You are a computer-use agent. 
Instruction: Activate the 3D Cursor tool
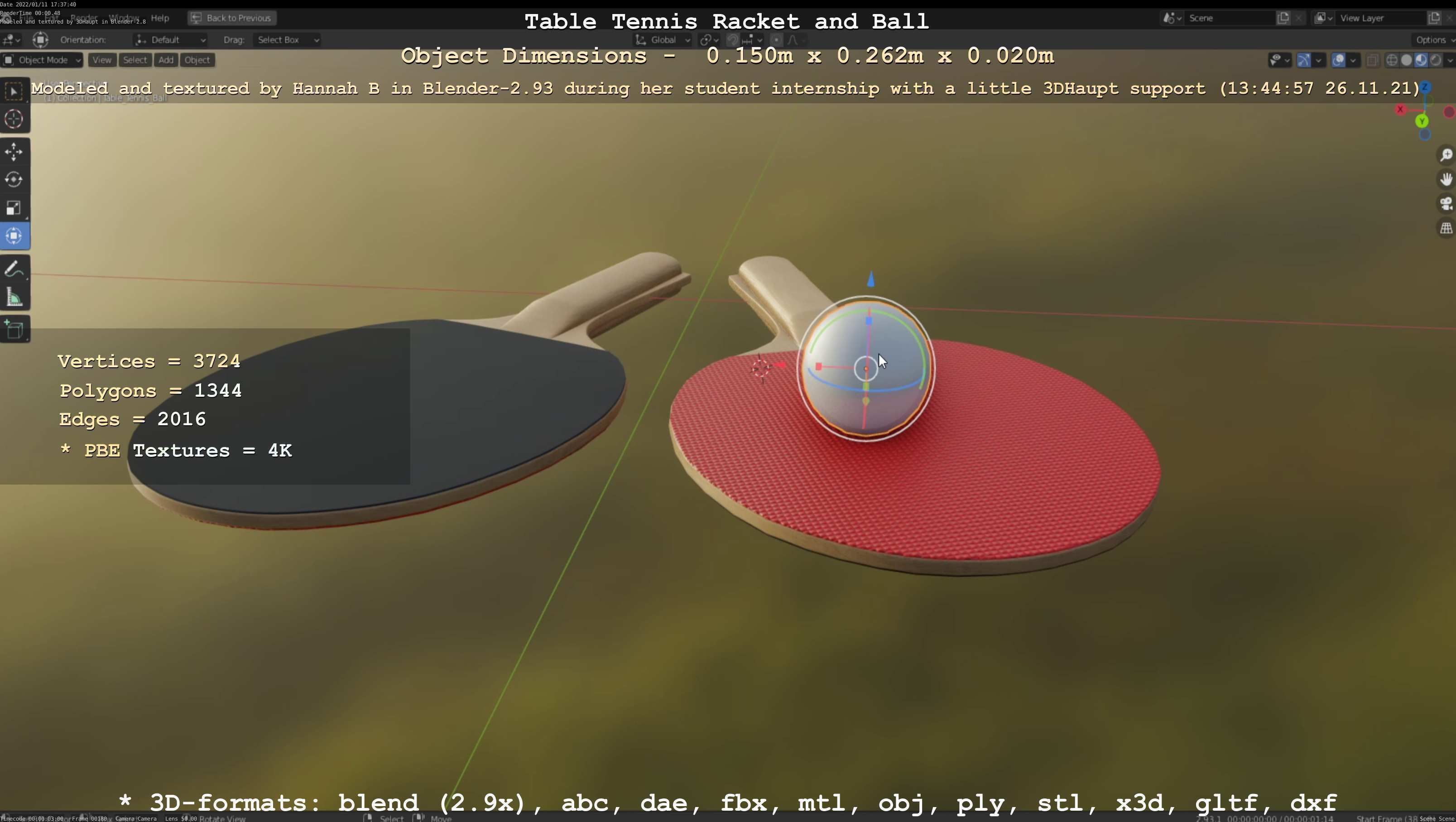[x=14, y=119]
